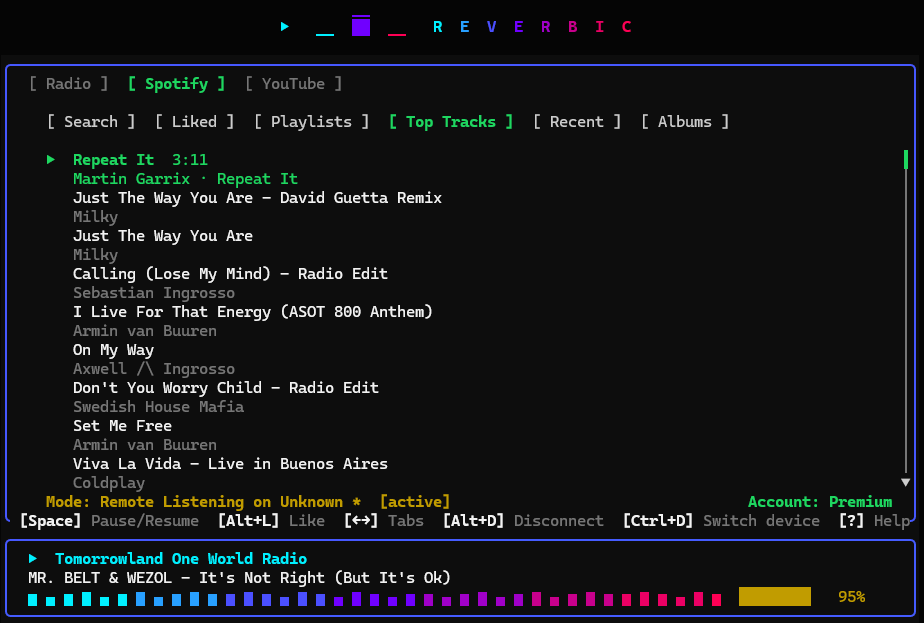The width and height of the screenshot is (924, 623).
Task: Click the REVERBIC title letters
Action: [532, 27]
